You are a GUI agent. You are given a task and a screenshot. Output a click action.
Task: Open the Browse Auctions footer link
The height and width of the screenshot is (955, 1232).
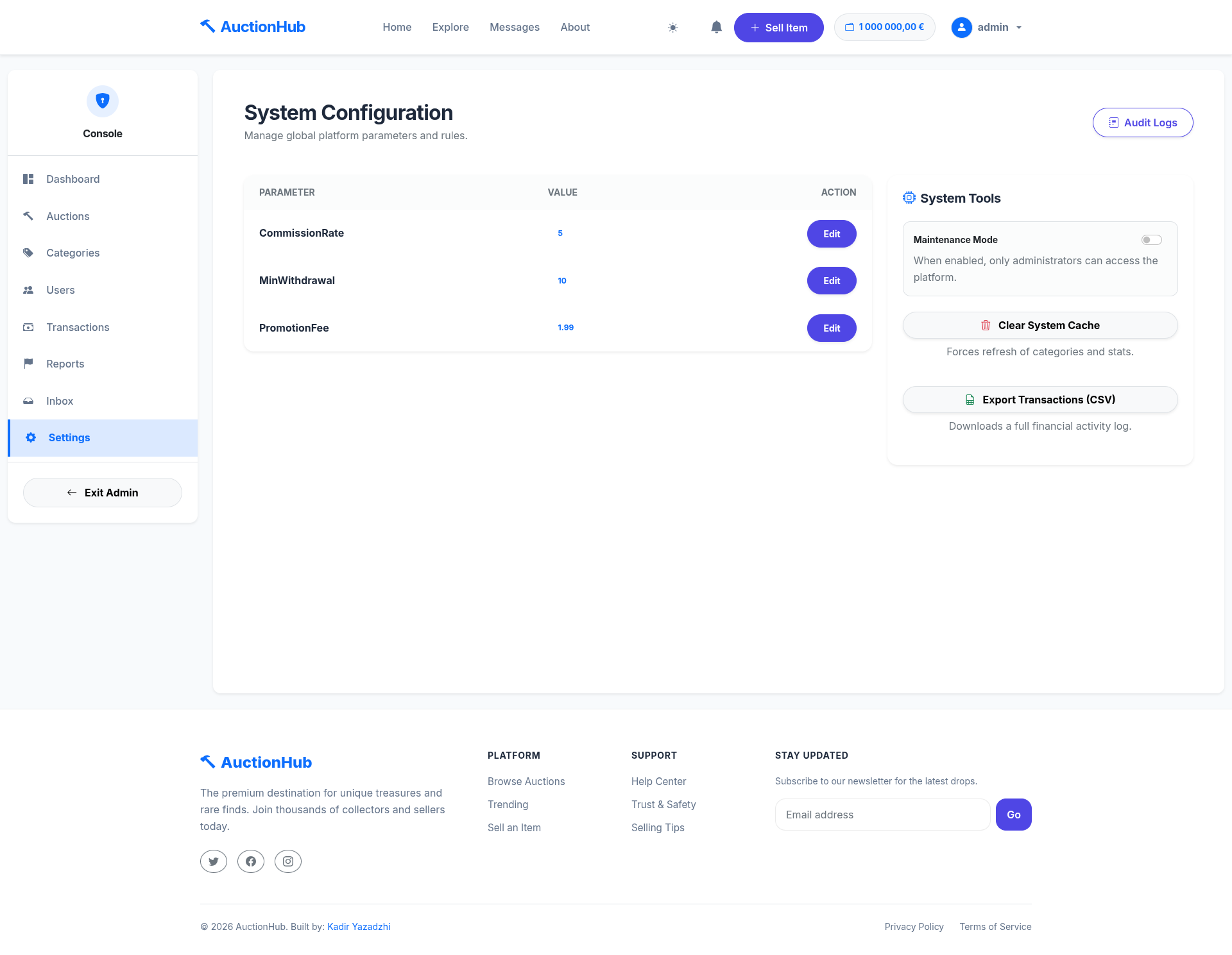click(x=526, y=781)
